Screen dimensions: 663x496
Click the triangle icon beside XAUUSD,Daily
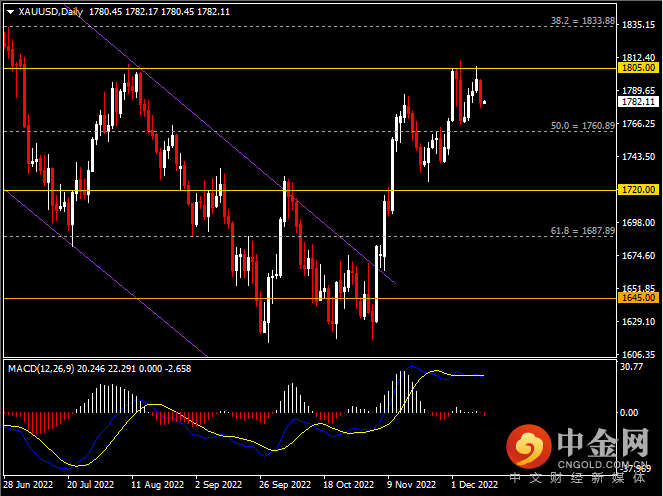11,12
